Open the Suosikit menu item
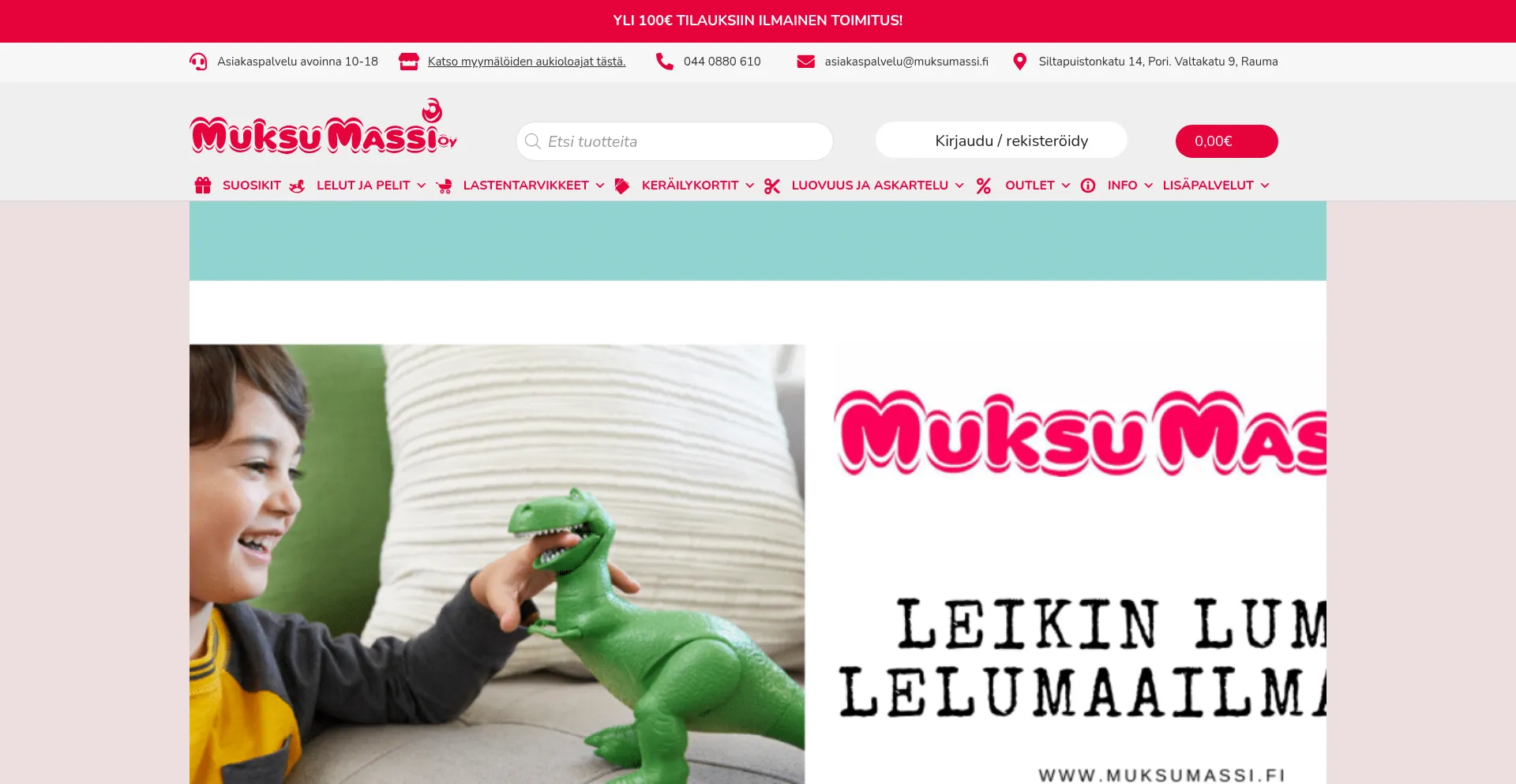The width and height of the screenshot is (1516, 784). coord(252,186)
